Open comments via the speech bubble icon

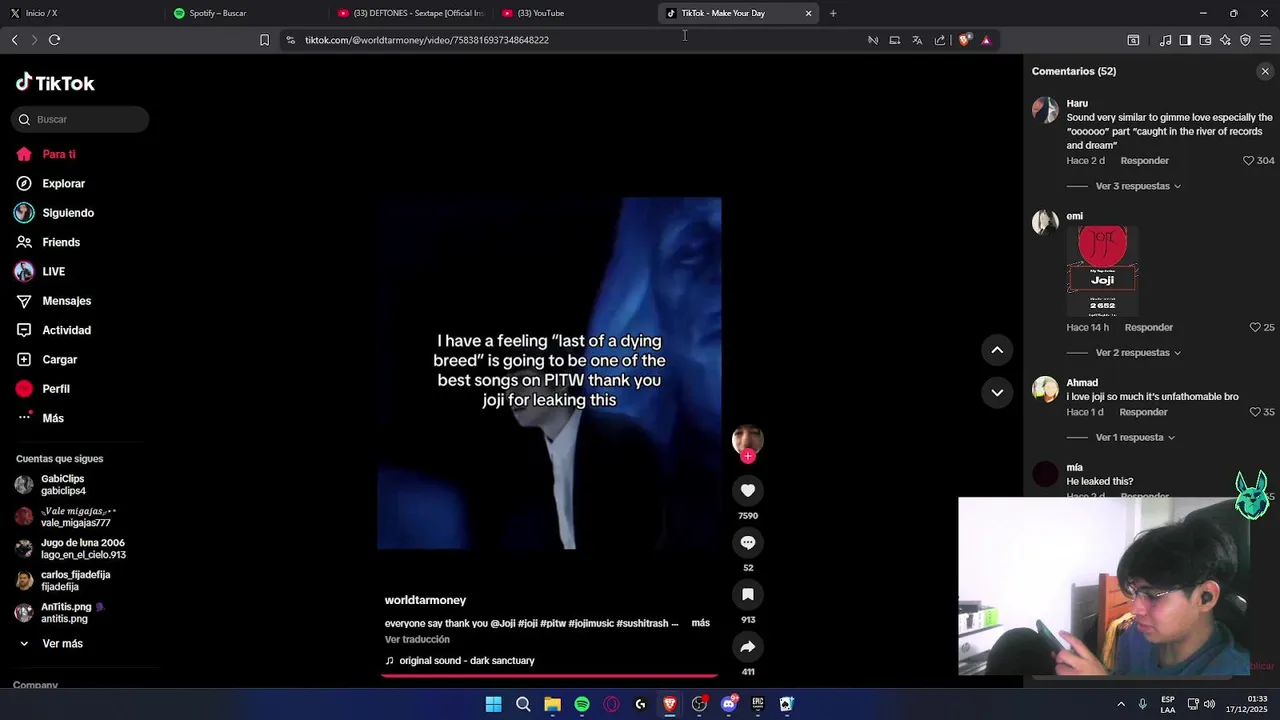click(747, 542)
